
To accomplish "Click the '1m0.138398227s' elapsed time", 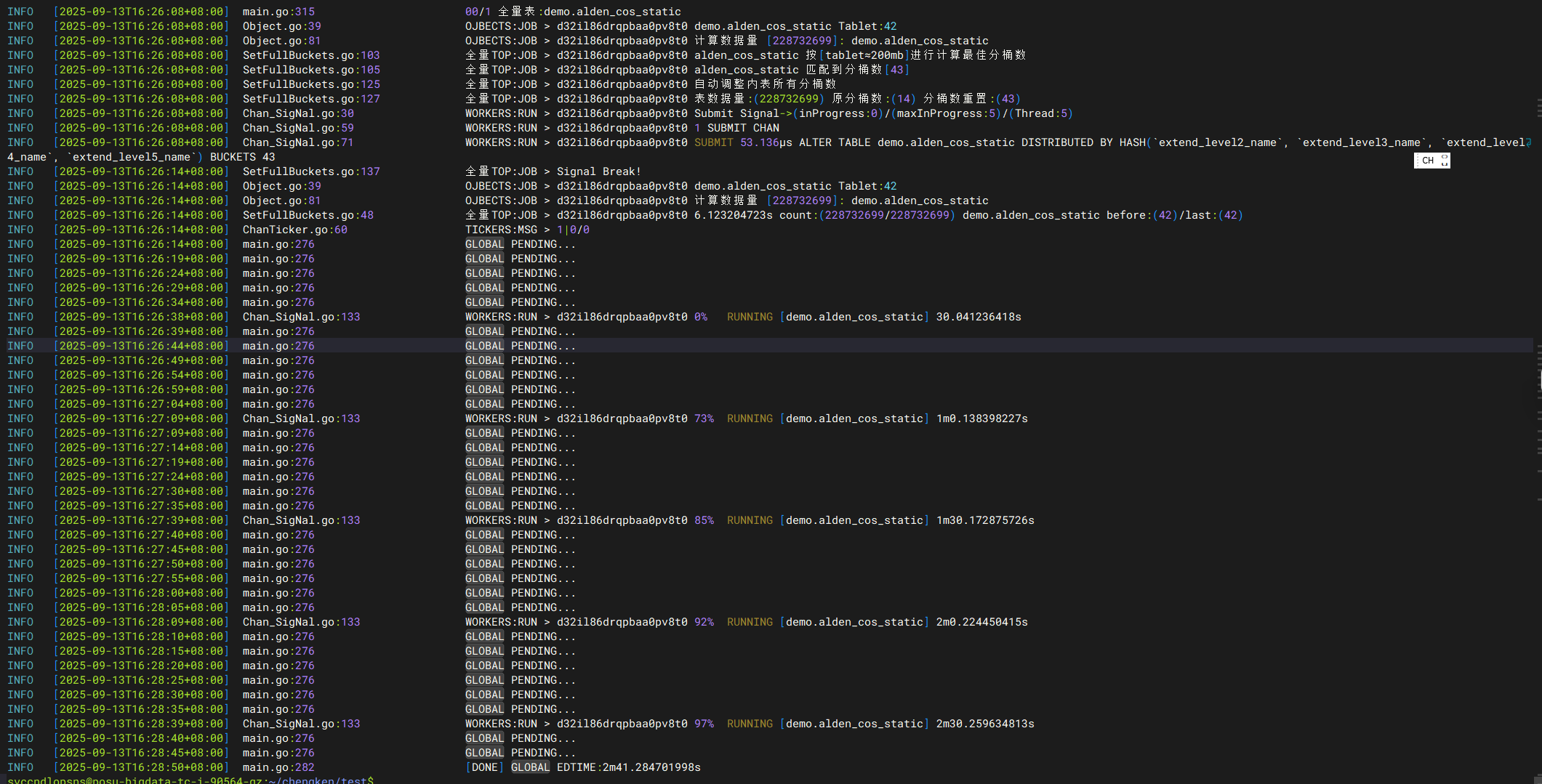I will (981, 419).
